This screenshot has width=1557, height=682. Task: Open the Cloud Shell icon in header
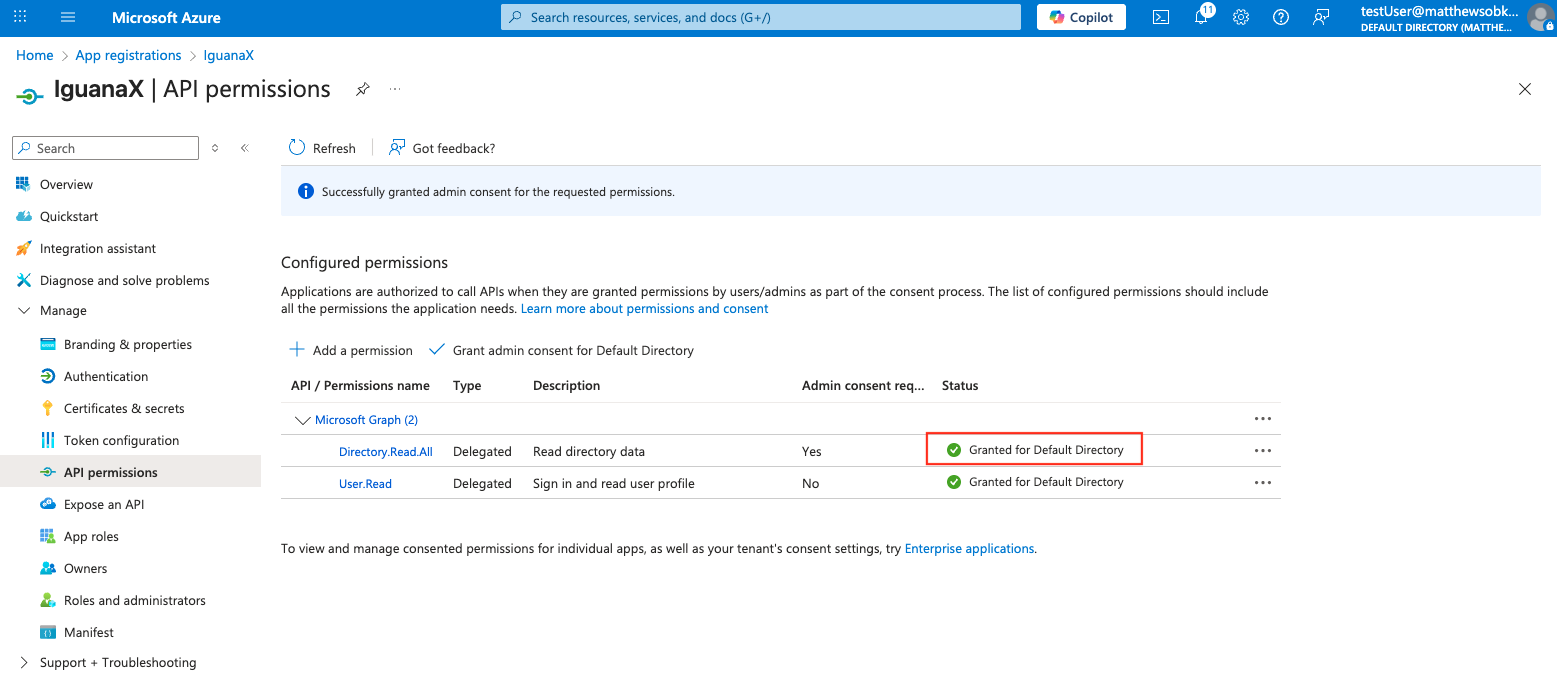(x=1161, y=17)
